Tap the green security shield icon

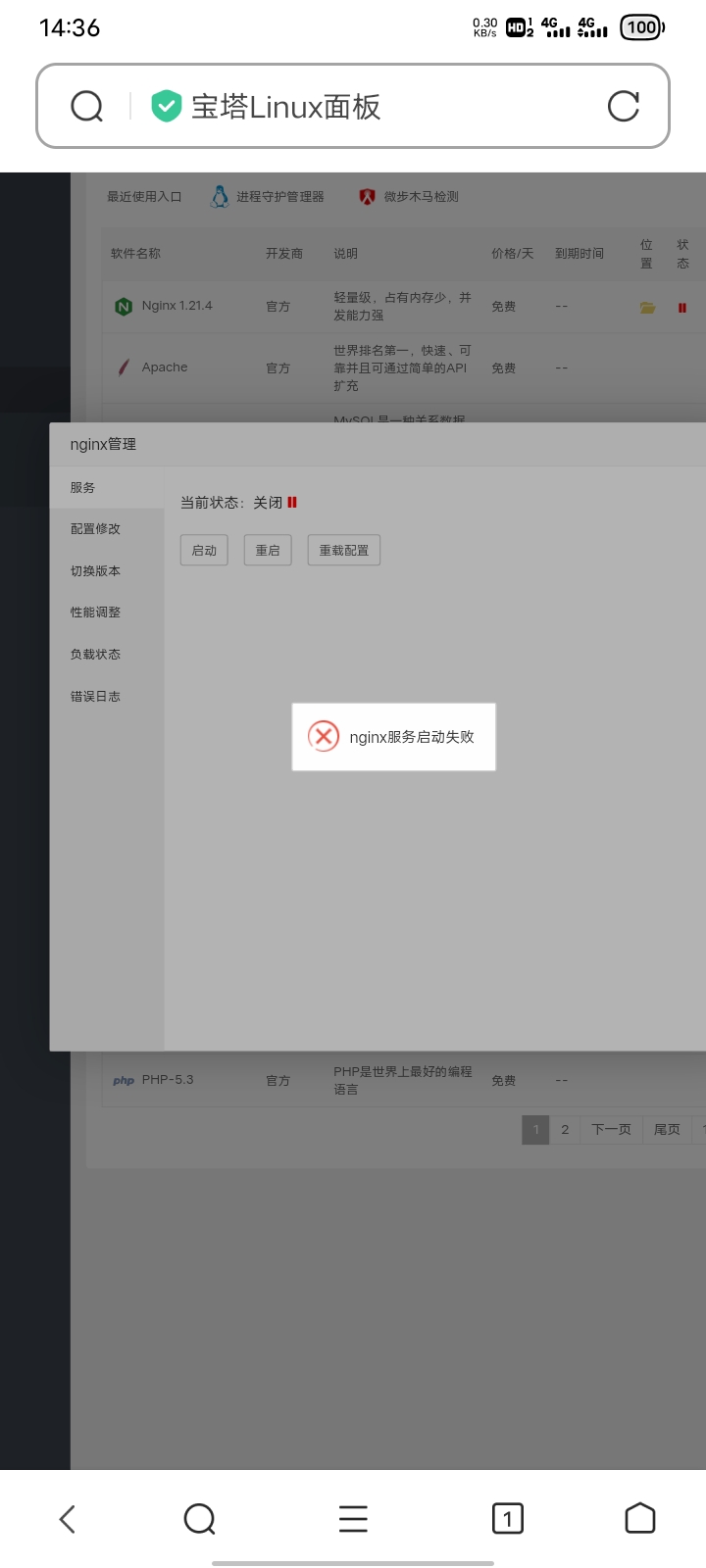pyautogui.click(x=167, y=106)
